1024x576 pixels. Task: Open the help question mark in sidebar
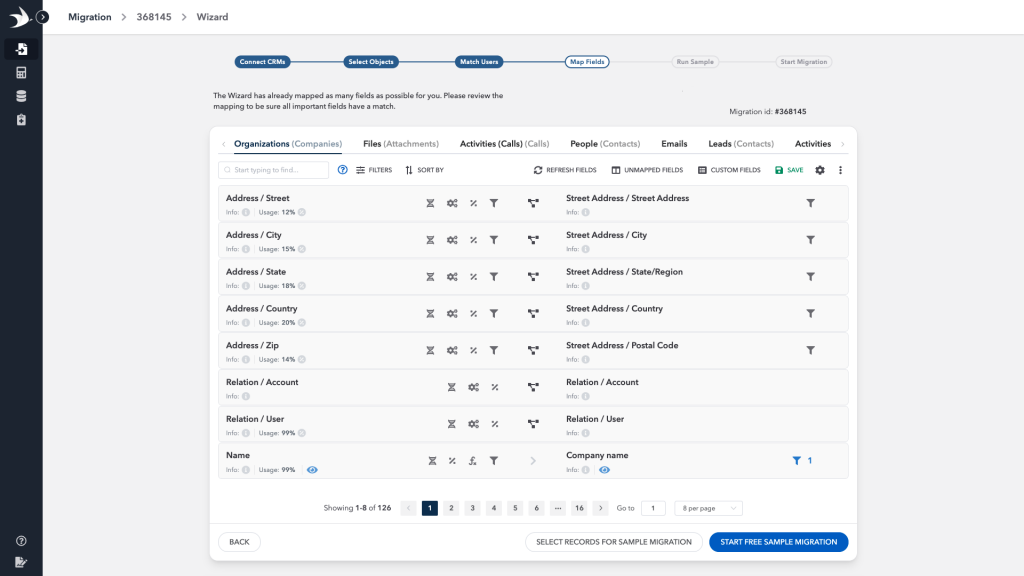click(21, 541)
